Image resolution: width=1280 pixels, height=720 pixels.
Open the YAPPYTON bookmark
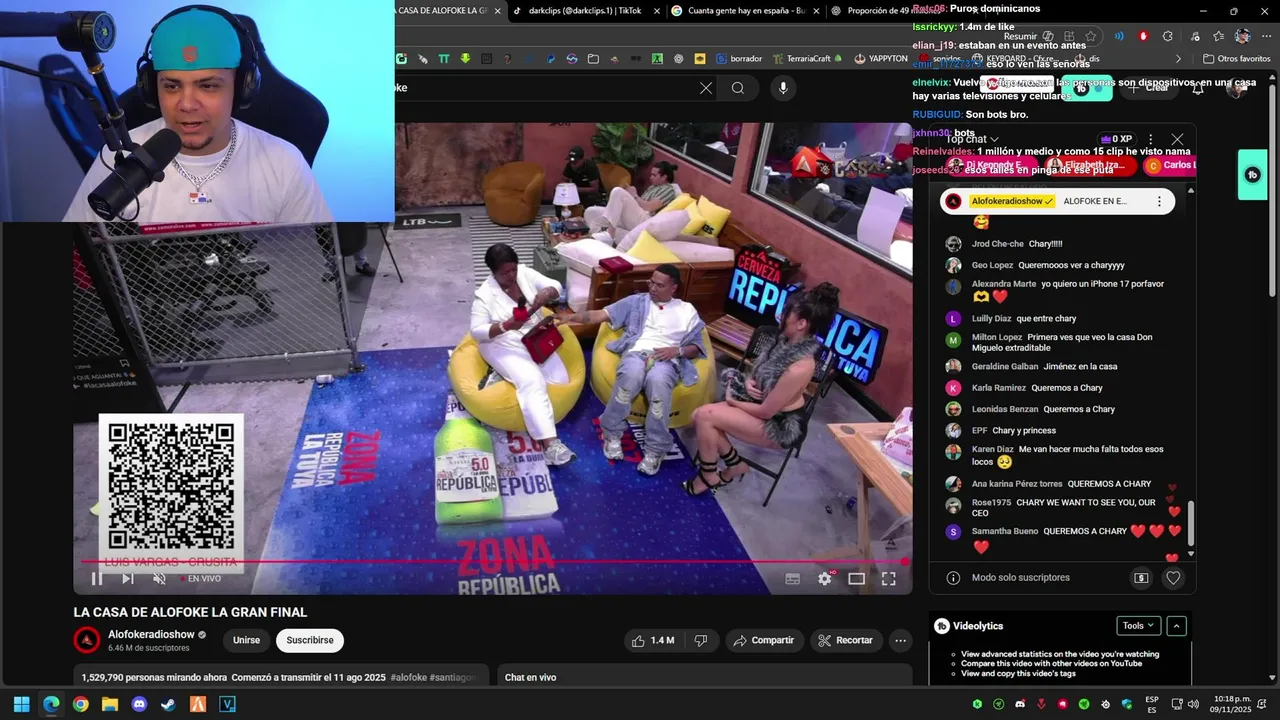(x=881, y=59)
